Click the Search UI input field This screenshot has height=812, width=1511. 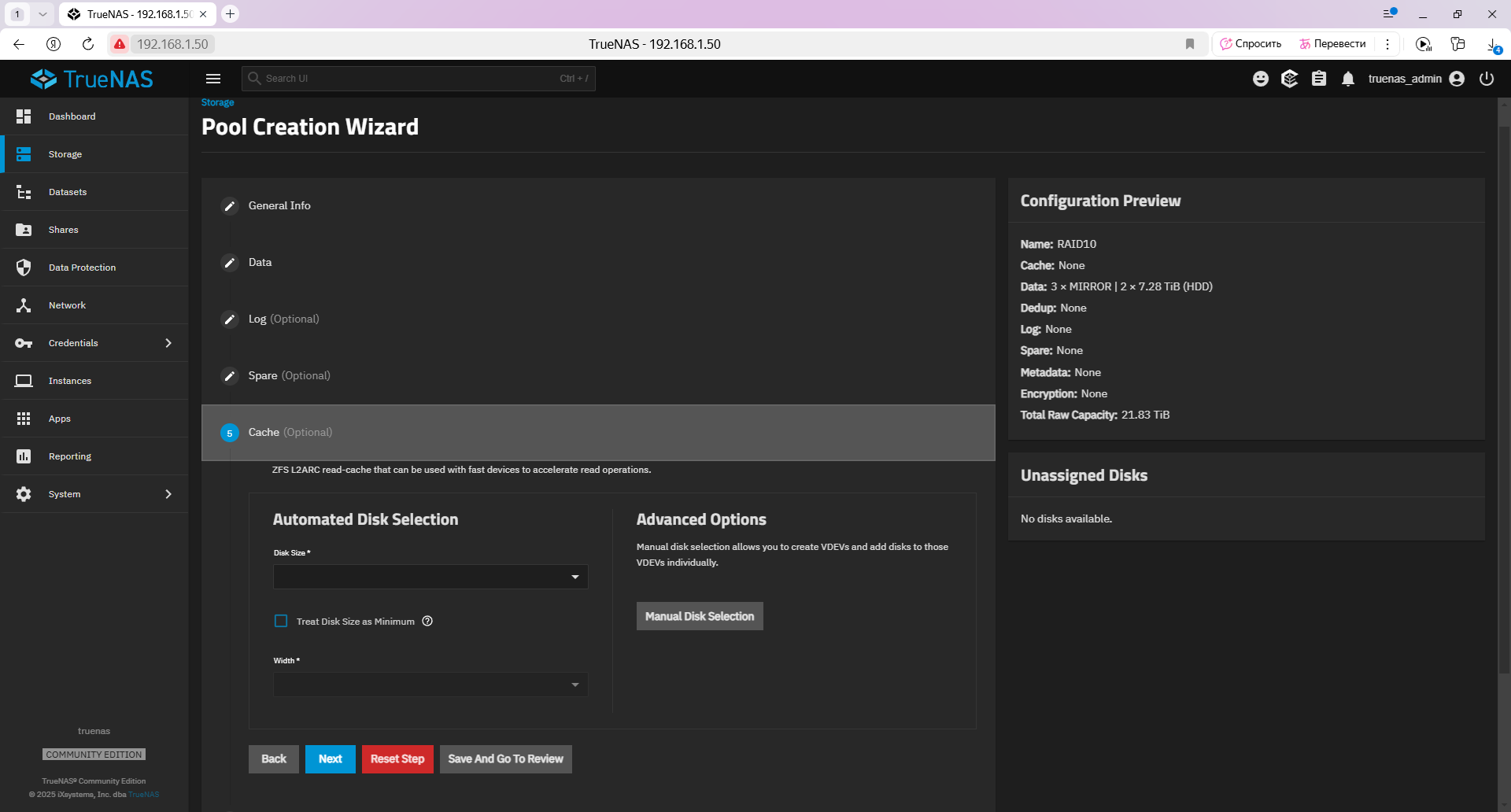(419, 79)
